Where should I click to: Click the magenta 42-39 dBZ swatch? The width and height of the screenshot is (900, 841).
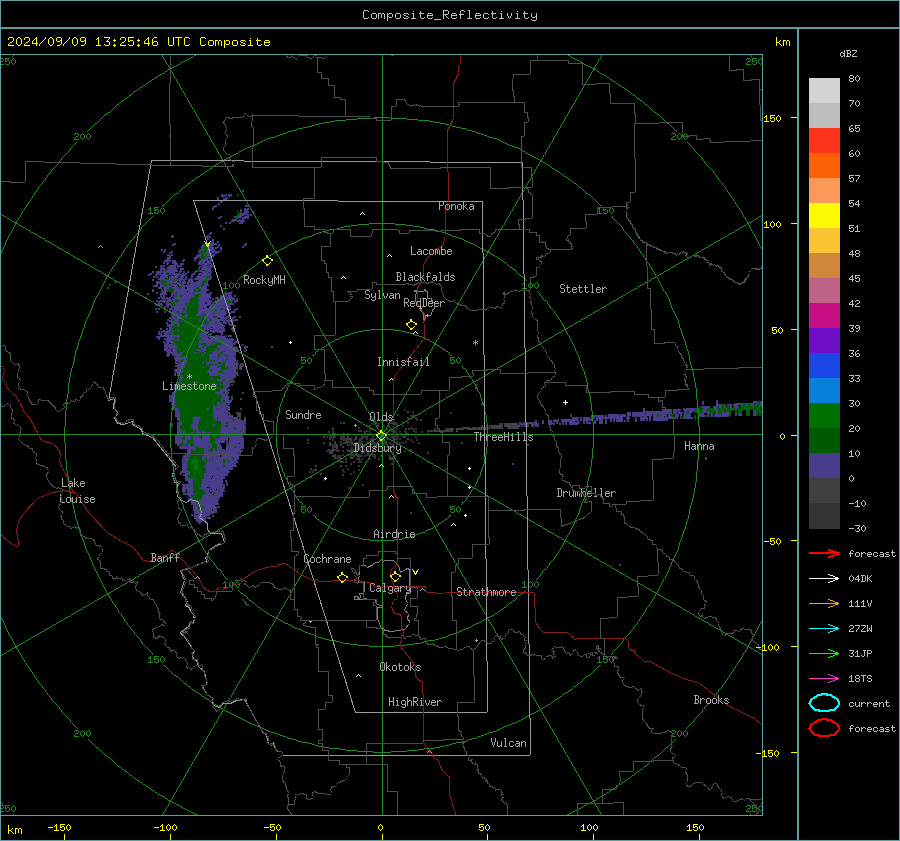(x=824, y=316)
